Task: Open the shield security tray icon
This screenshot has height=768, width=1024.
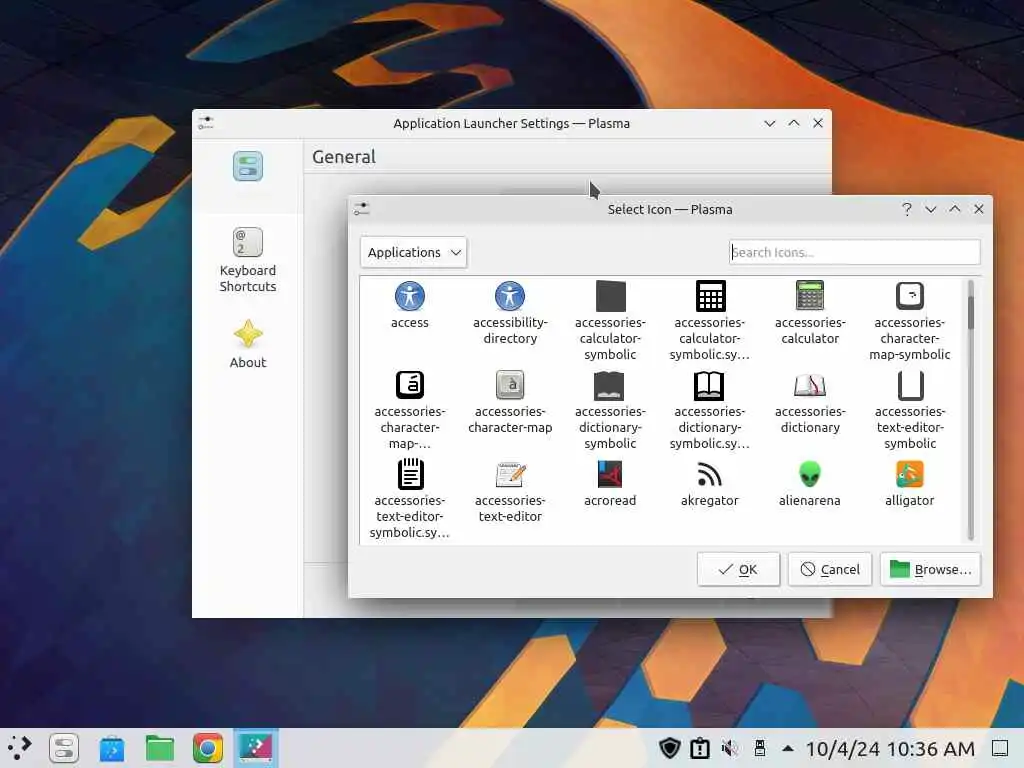Action: [x=669, y=748]
